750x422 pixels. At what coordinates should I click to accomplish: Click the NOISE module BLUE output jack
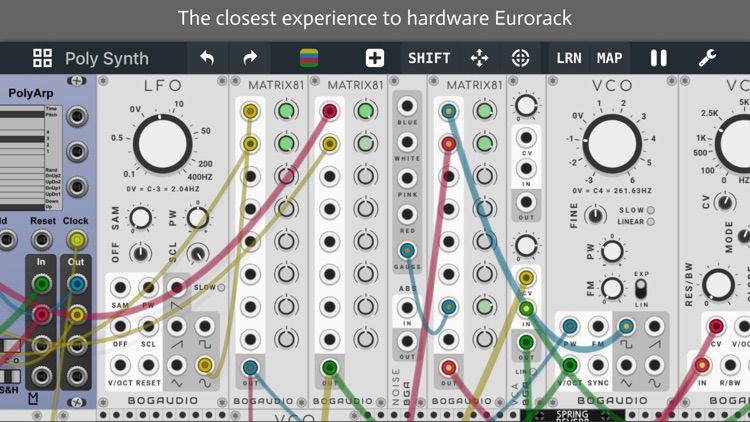[407, 106]
